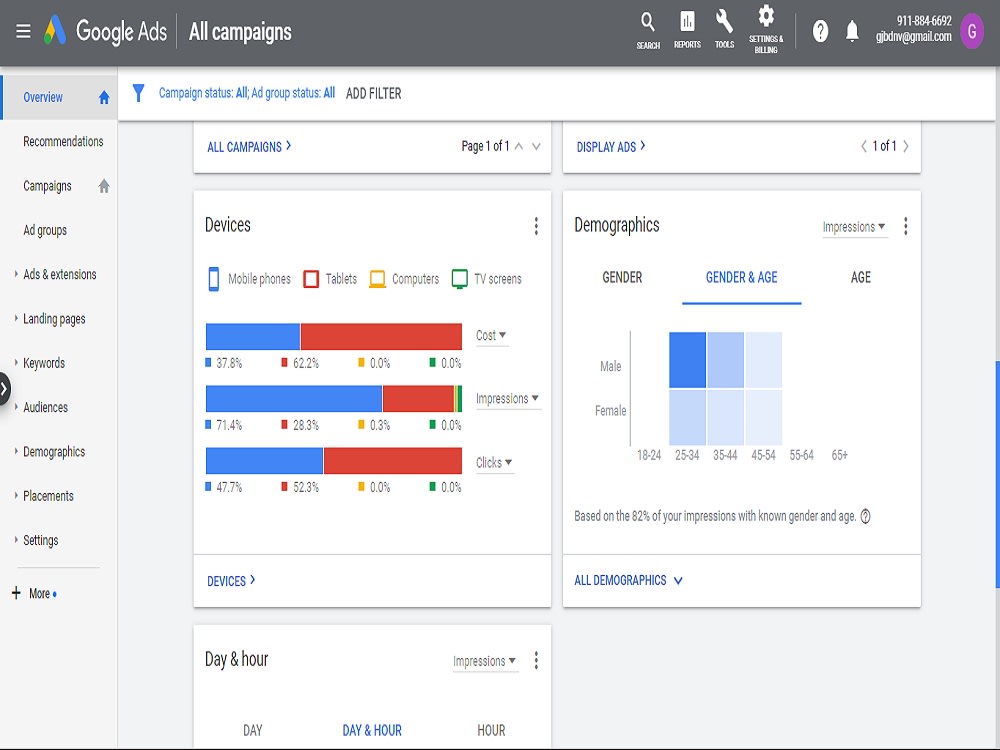Open Demographics in sidebar
Image resolution: width=1000 pixels, height=750 pixels.
click(54, 452)
